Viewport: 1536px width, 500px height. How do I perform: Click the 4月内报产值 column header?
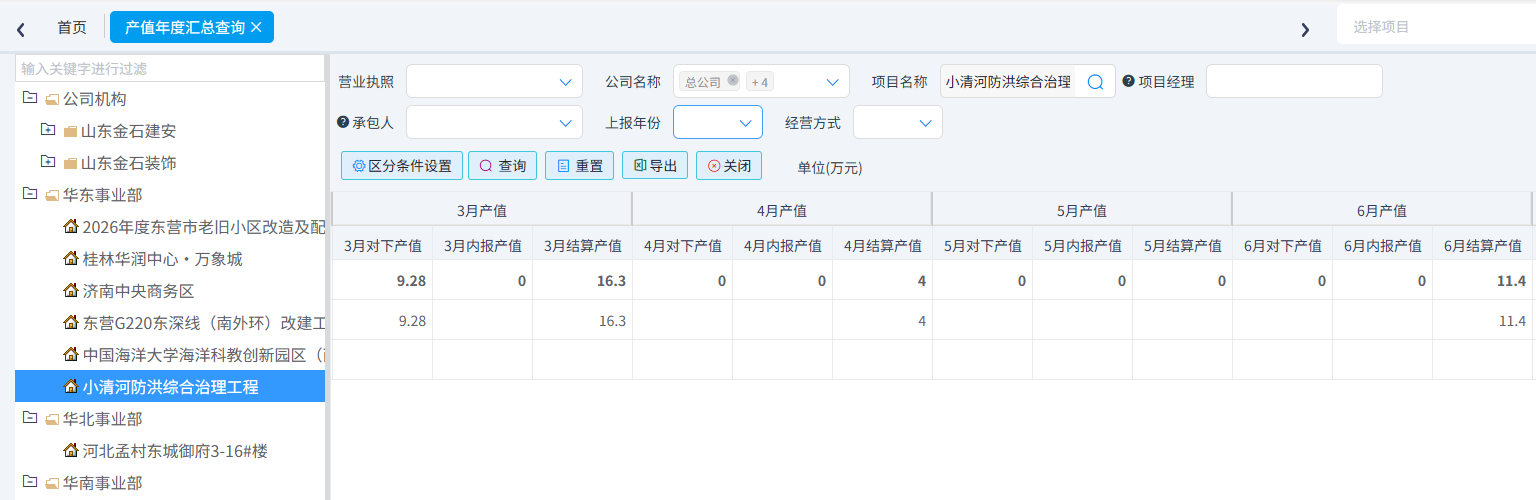(783, 245)
